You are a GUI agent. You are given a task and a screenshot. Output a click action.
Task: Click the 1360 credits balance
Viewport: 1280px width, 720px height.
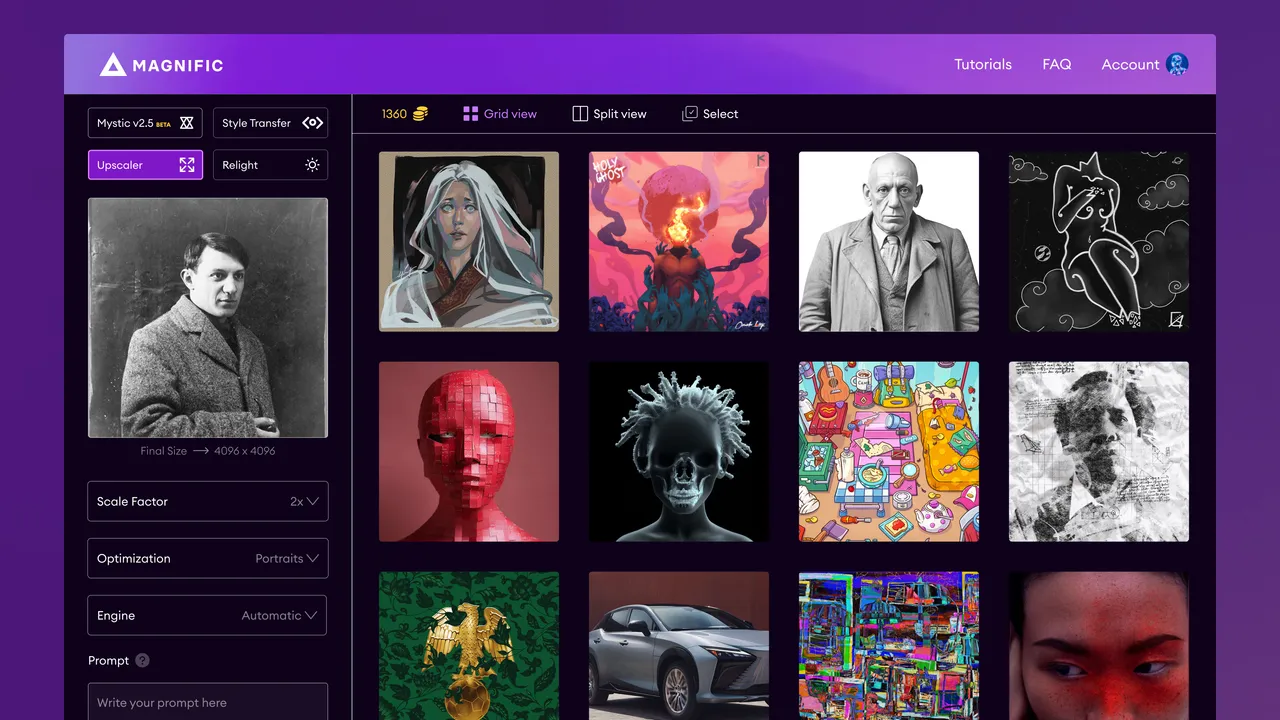(x=394, y=114)
